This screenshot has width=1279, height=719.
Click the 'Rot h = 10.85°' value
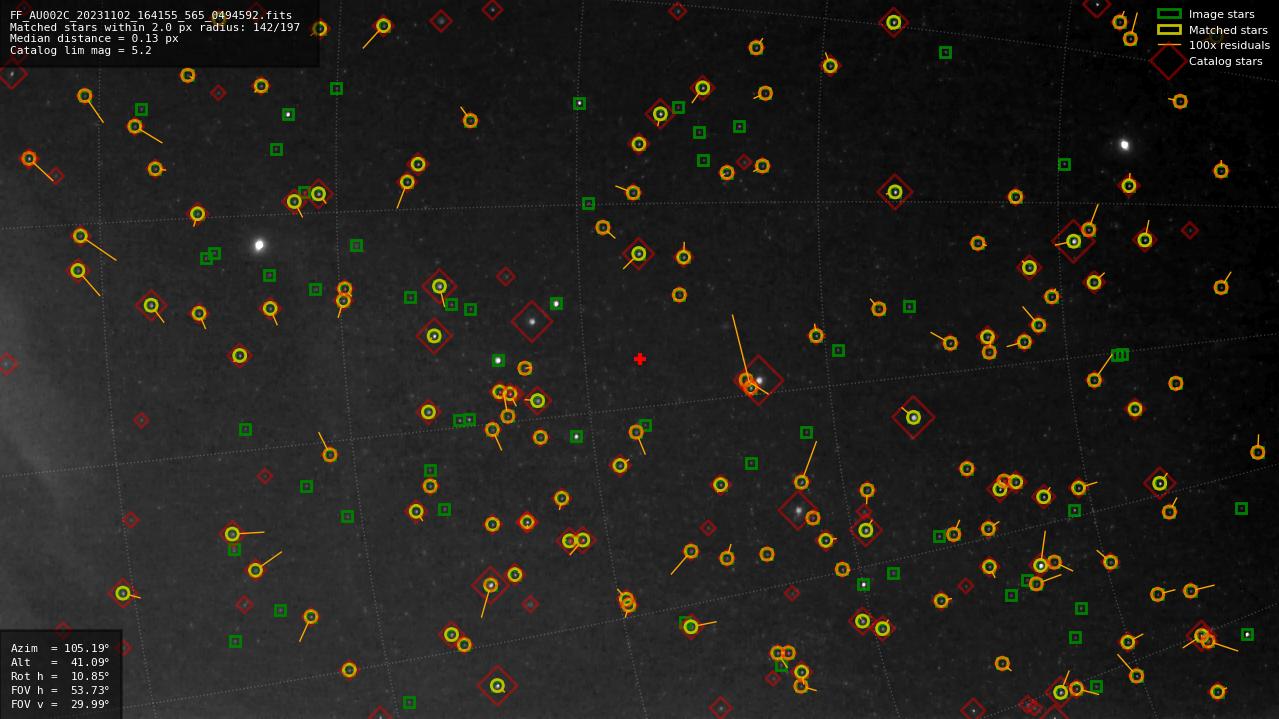pyautogui.click(x=60, y=676)
